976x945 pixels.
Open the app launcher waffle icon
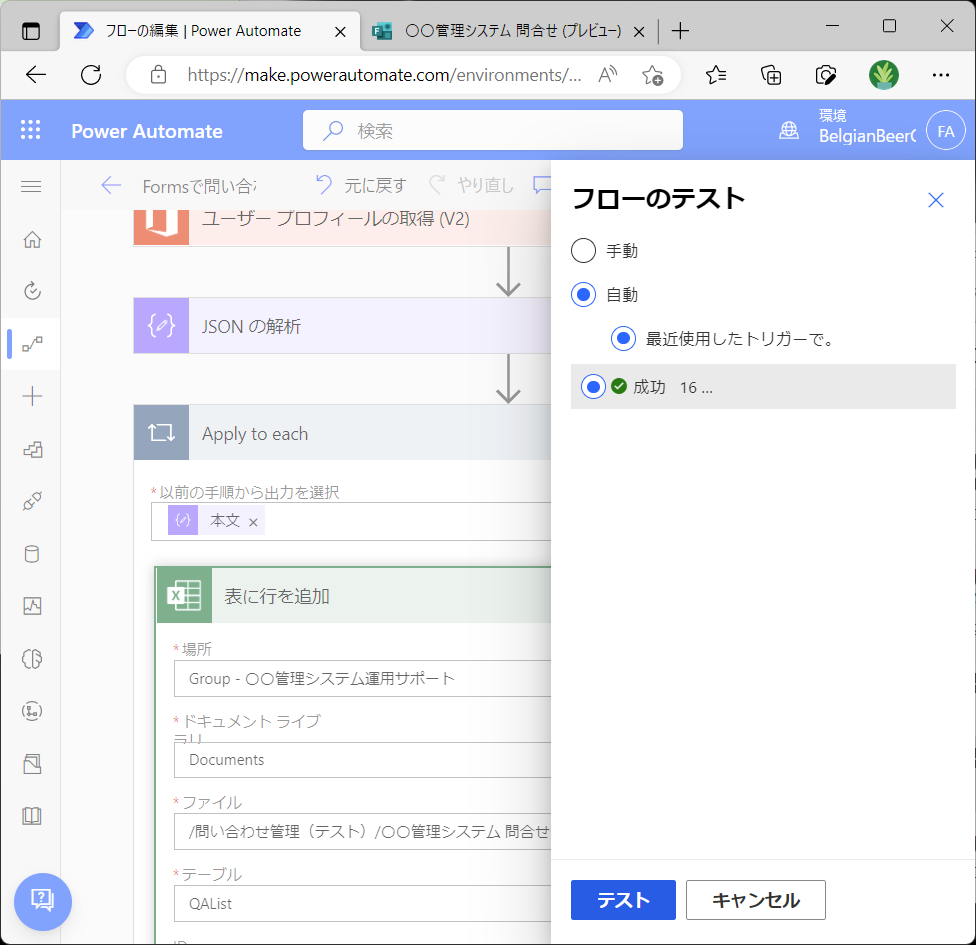[30, 130]
